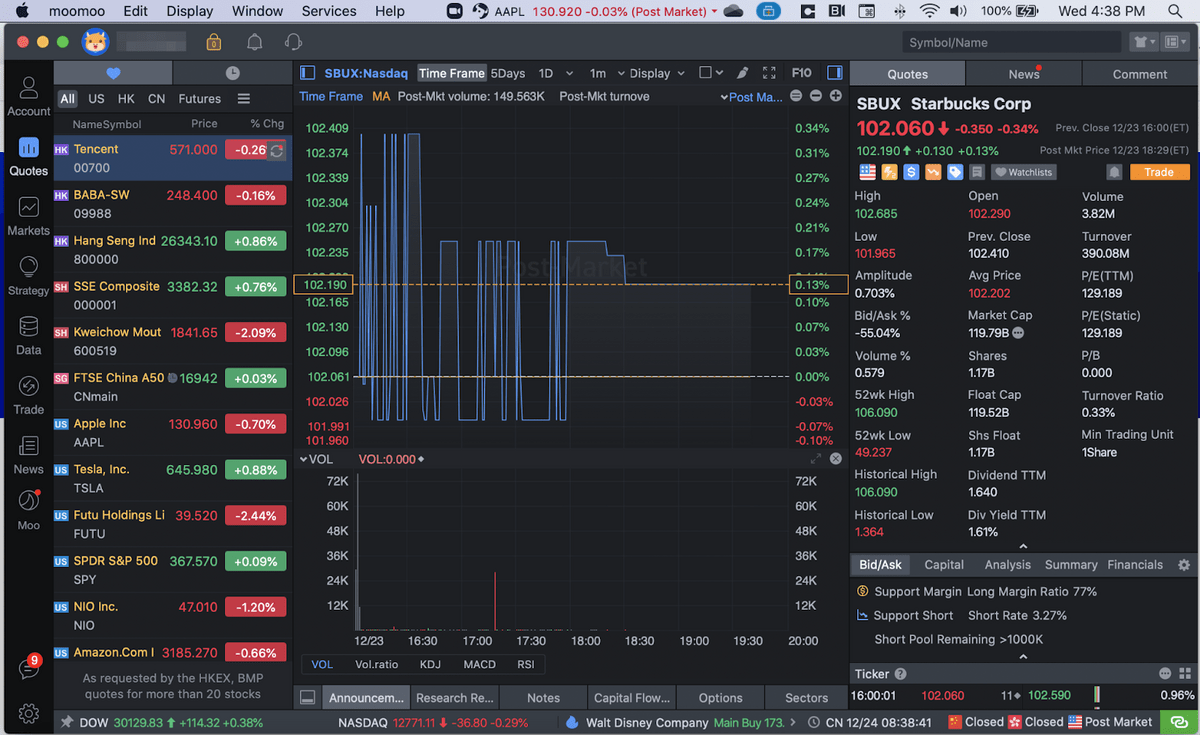This screenshot has width=1200, height=735.
Task: Open messages chat icon with badge 9
Action: (x=29, y=669)
